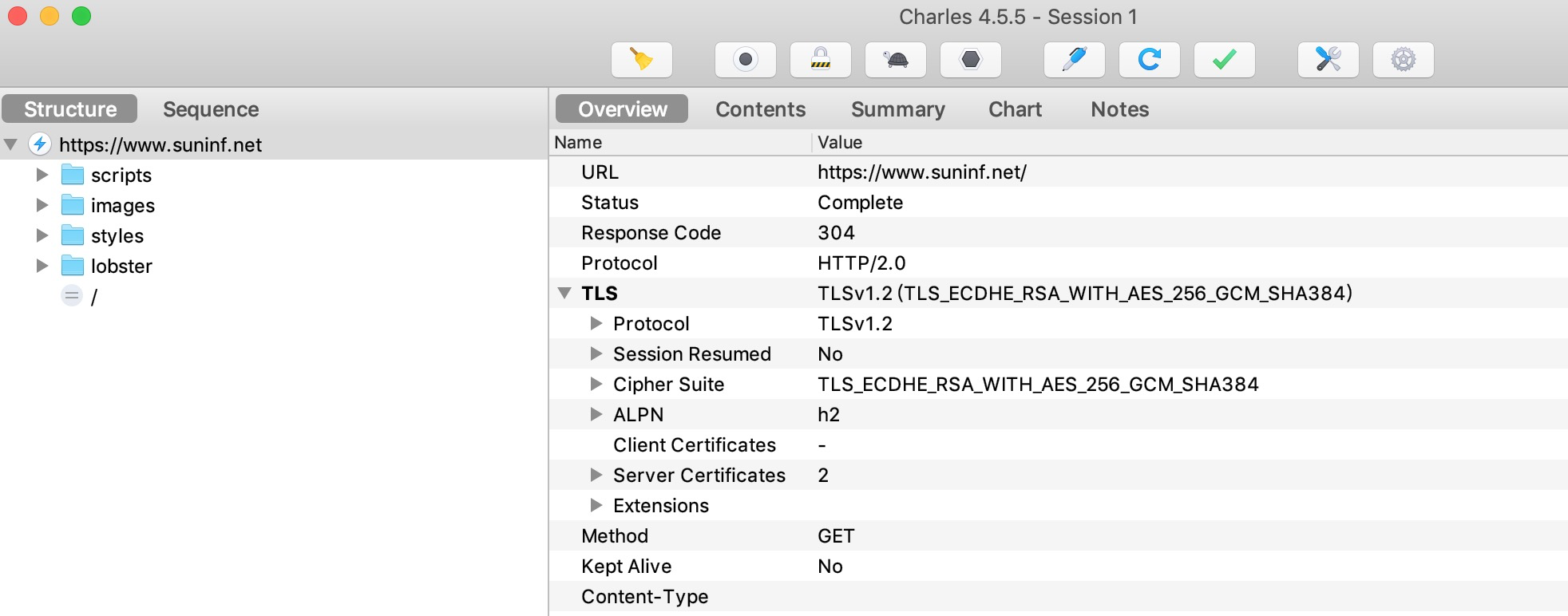This screenshot has height=616, width=1568.
Task: Open the Settings gear icon
Action: 1404,60
